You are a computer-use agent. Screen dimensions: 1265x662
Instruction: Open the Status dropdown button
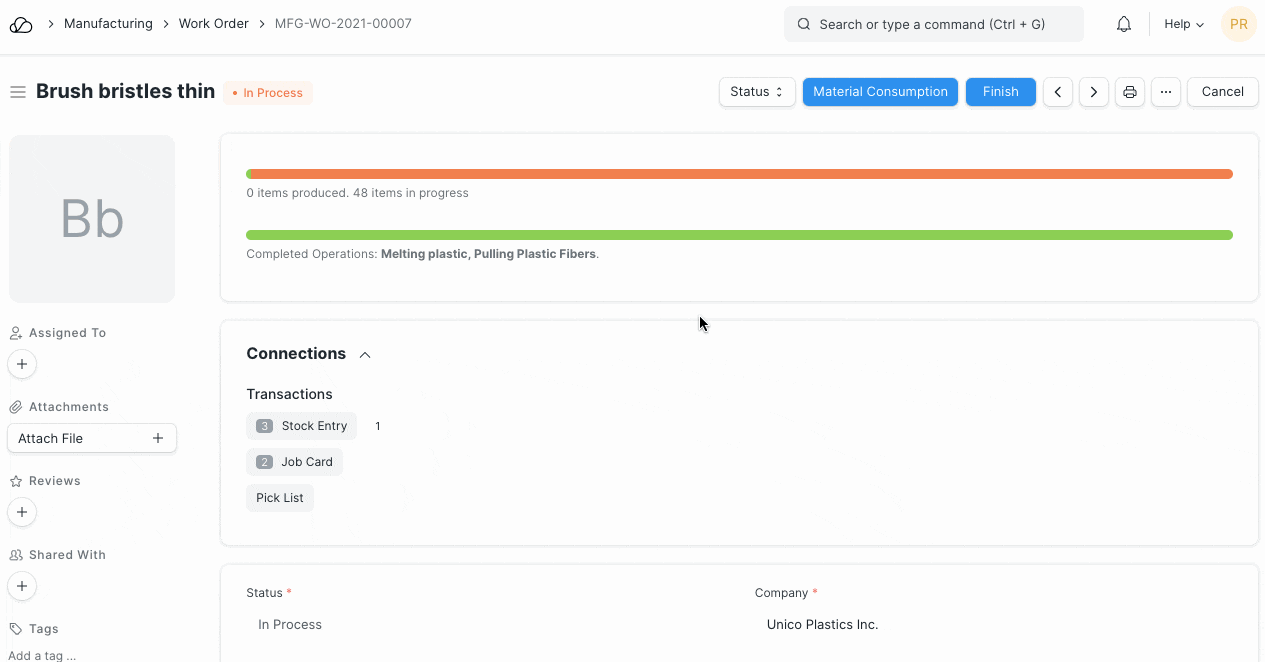tap(757, 92)
